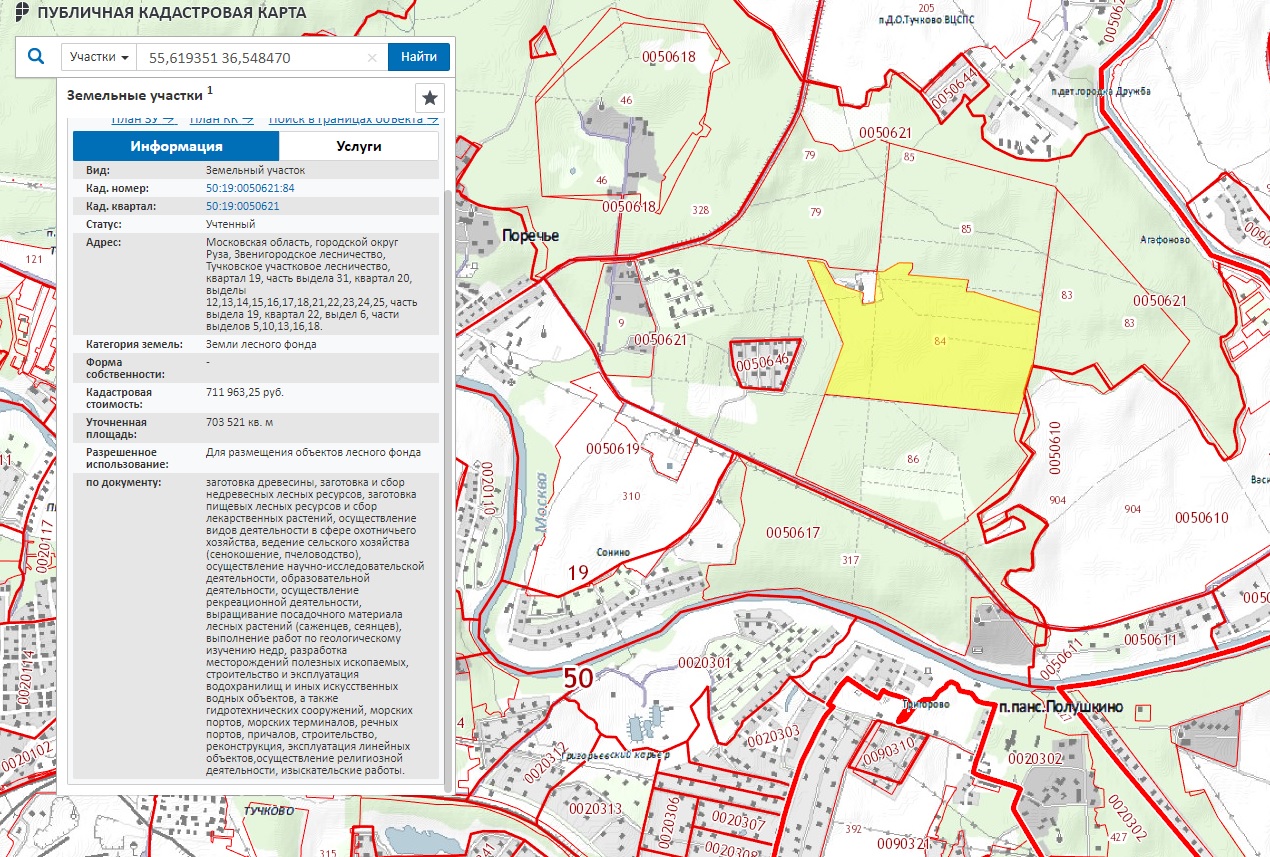The image size is (1270, 857).
Task: Open the План КК link
Action: point(221,120)
